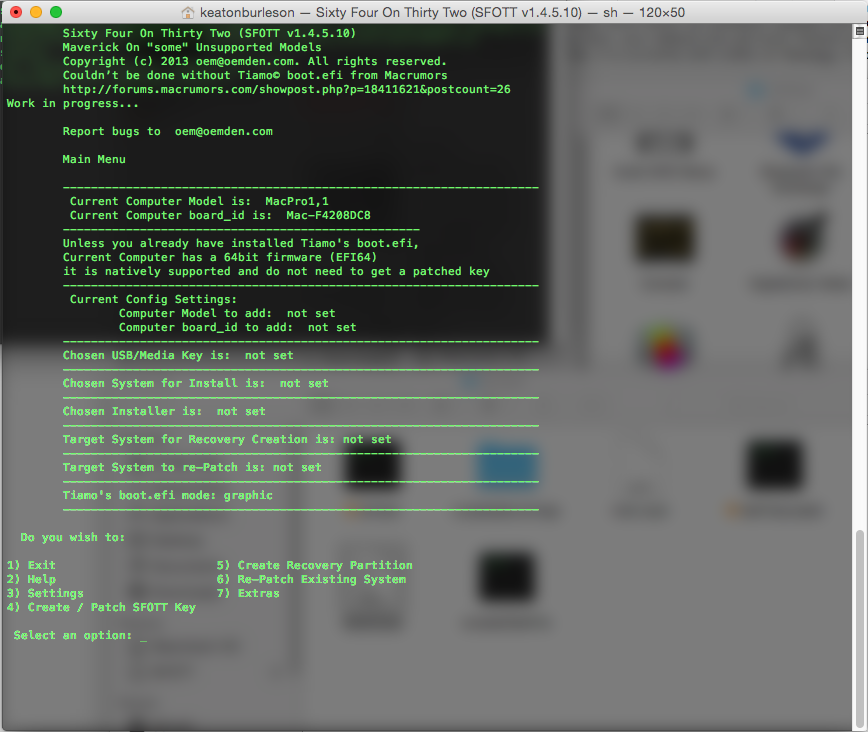Click the 'Report bugs to oem@oemden.com' email address
Screen dimensions: 868x732
point(224,131)
